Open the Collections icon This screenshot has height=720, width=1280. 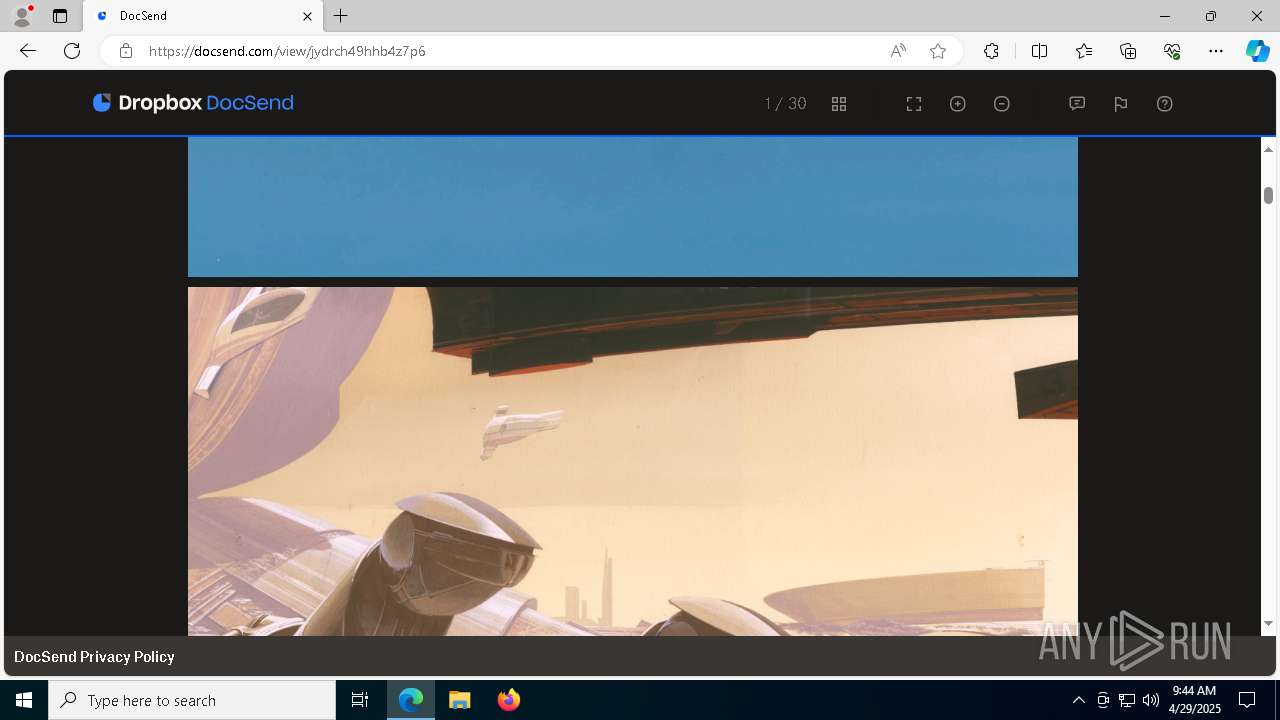tap(1128, 51)
